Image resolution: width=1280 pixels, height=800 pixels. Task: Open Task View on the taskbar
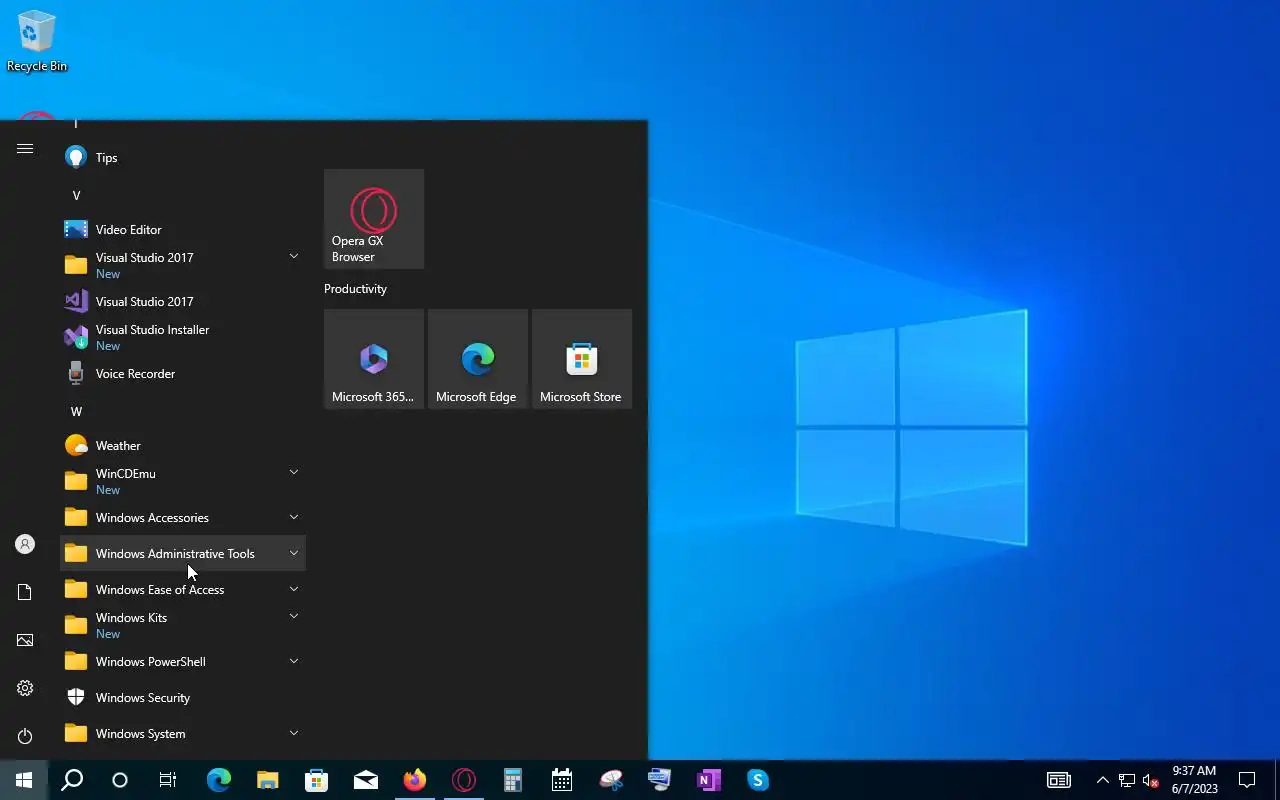(168, 780)
